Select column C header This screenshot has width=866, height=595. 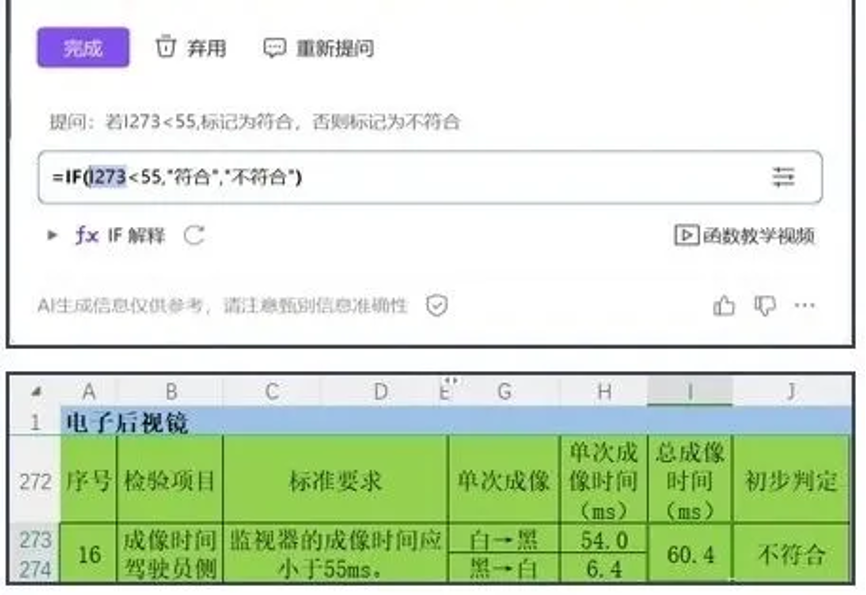coord(271,392)
